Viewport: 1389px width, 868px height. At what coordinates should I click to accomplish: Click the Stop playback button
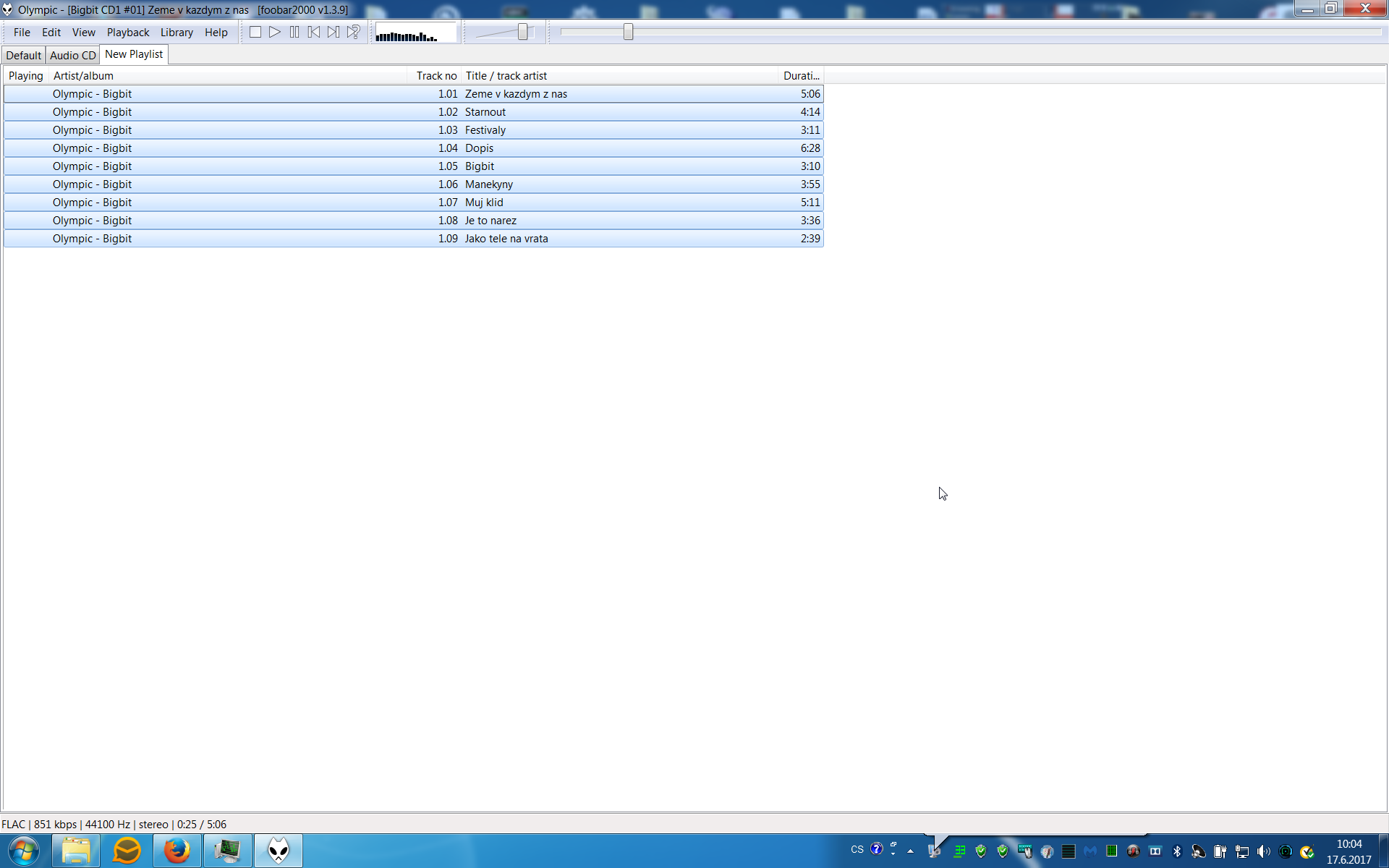pos(255,32)
